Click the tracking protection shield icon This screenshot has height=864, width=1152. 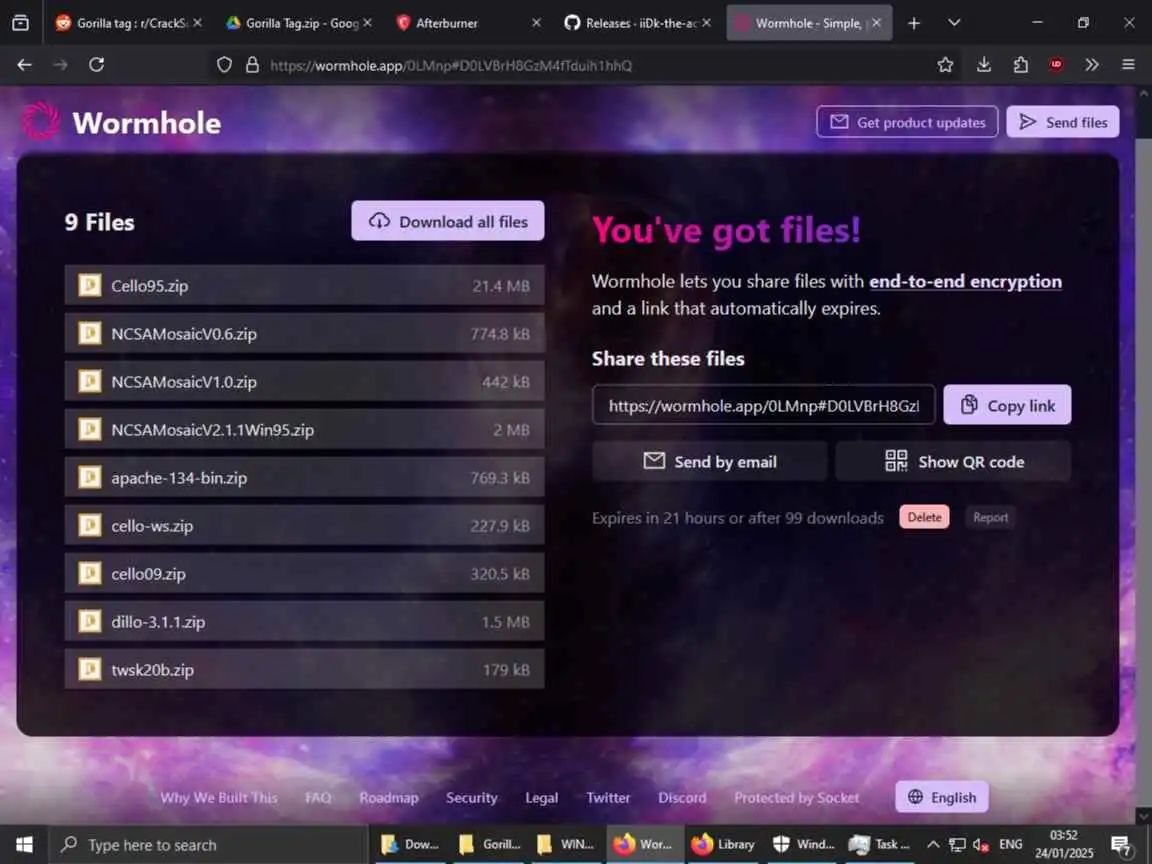(x=224, y=65)
